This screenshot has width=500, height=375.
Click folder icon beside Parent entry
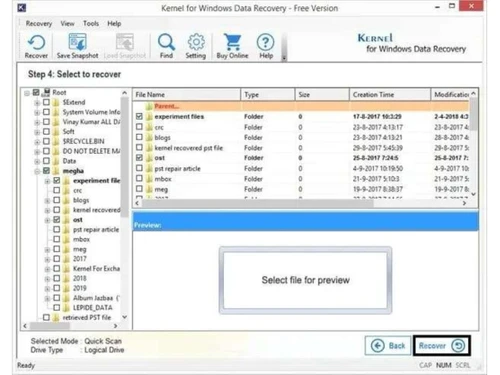click(x=149, y=106)
